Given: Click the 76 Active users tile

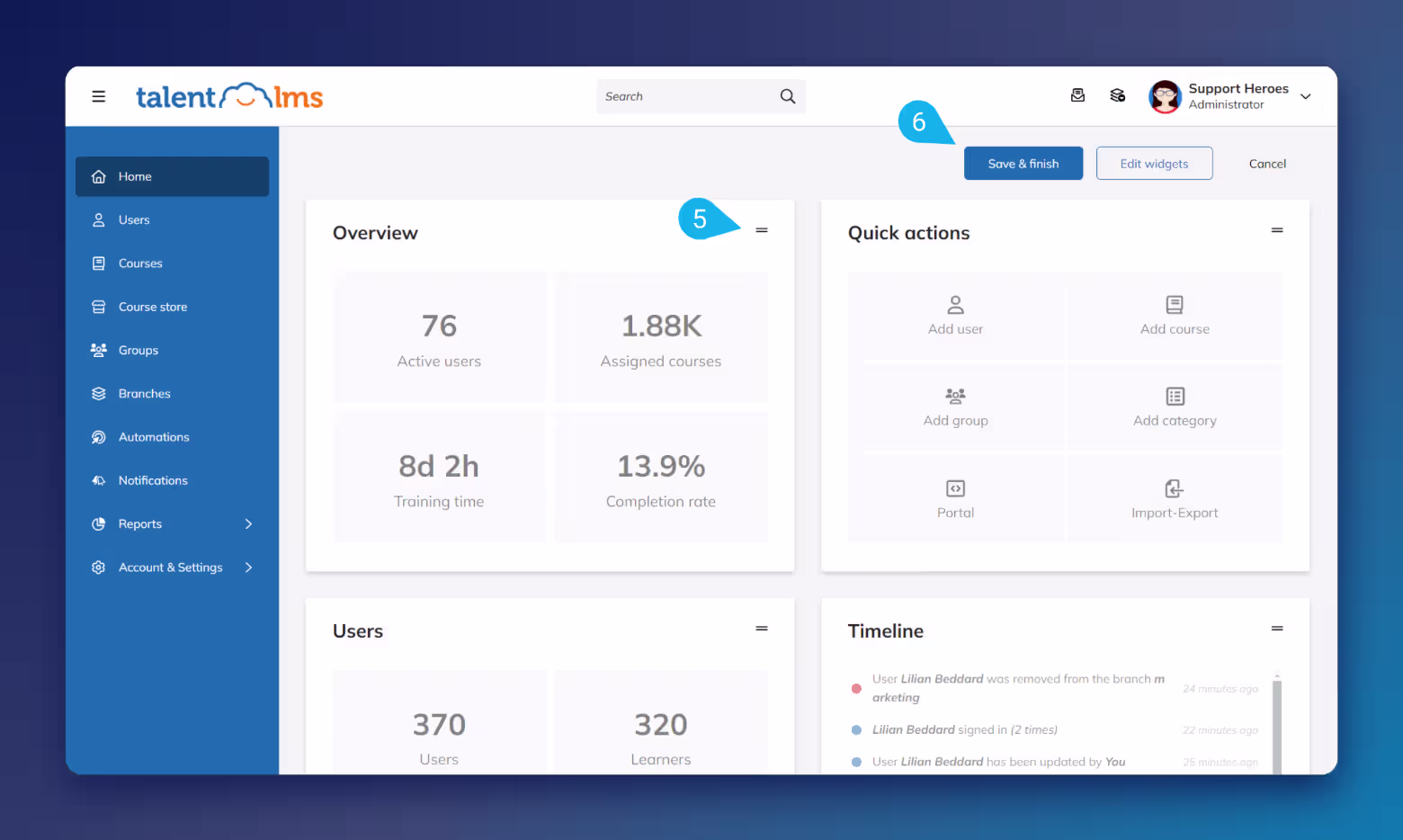Looking at the screenshot, I should (439, 338).
